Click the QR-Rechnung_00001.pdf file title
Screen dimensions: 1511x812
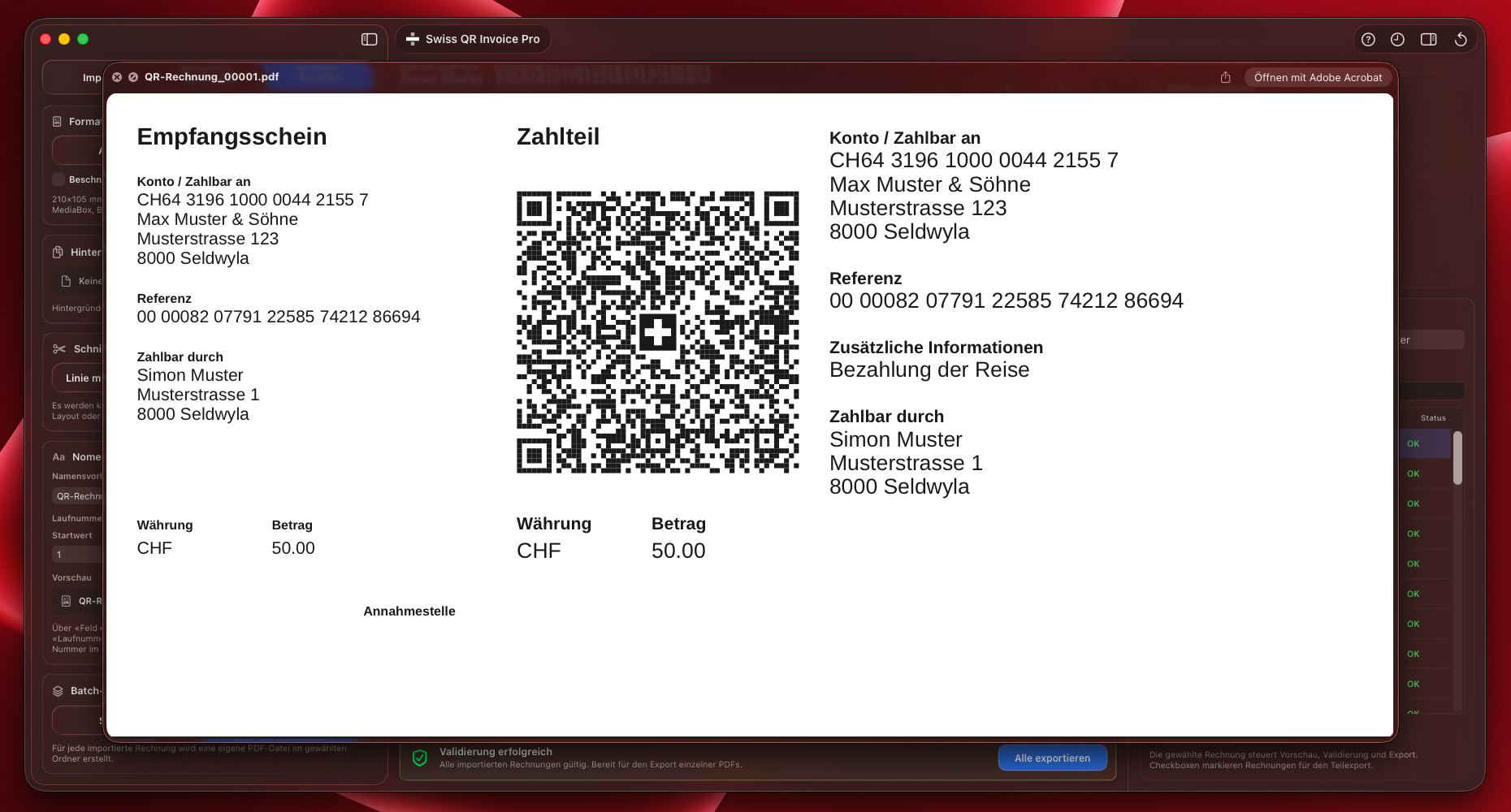[x=211, y=77]
